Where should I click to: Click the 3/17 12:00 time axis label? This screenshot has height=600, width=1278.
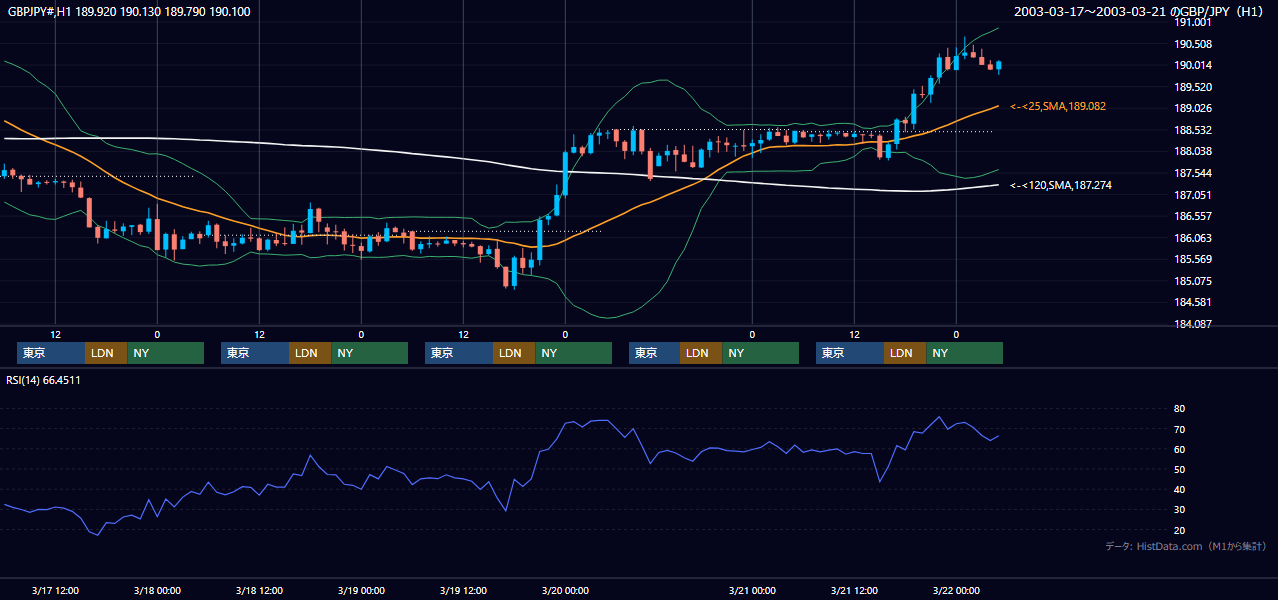coord(55,590)
